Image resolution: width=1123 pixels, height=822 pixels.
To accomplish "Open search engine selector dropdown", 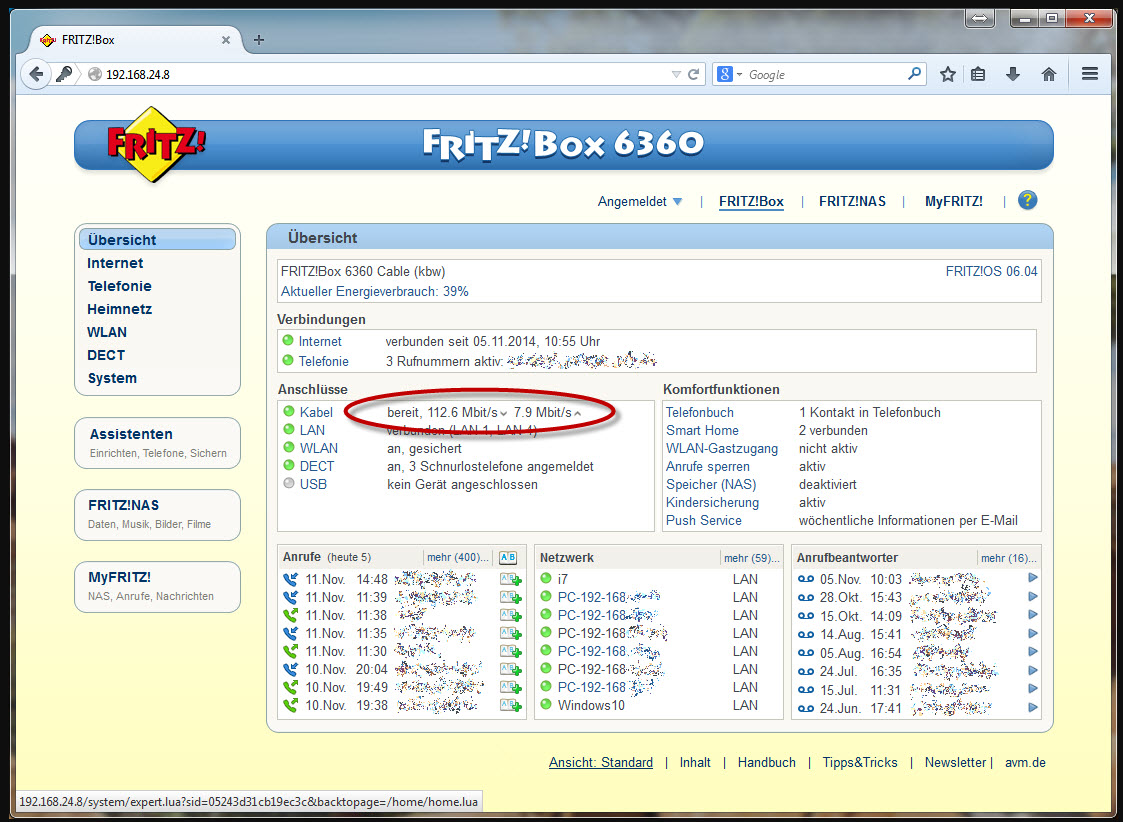I will click(730, 74).
